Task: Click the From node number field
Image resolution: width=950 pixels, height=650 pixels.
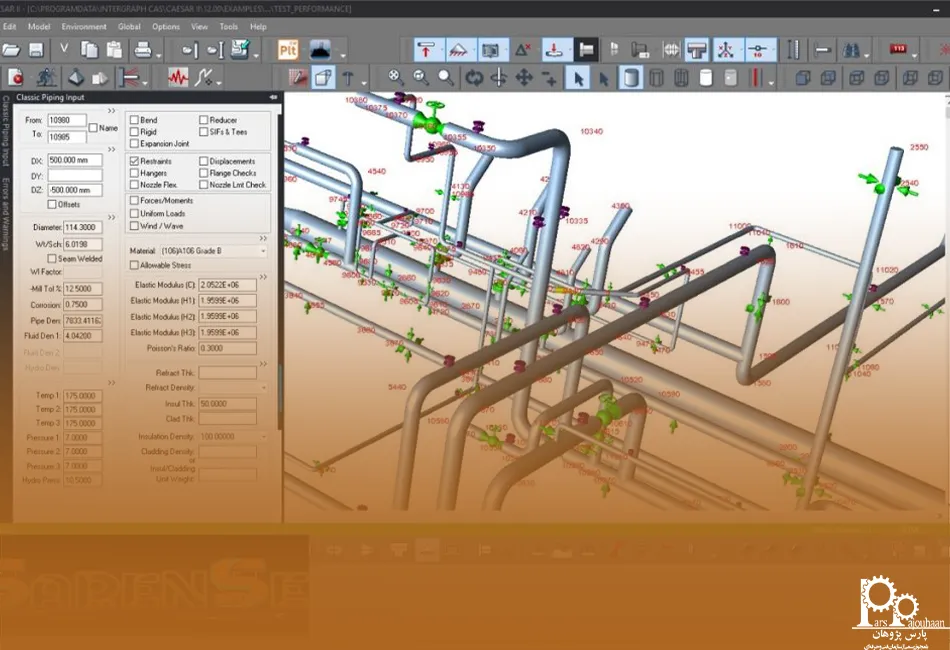Action: [x=67, y=120]
